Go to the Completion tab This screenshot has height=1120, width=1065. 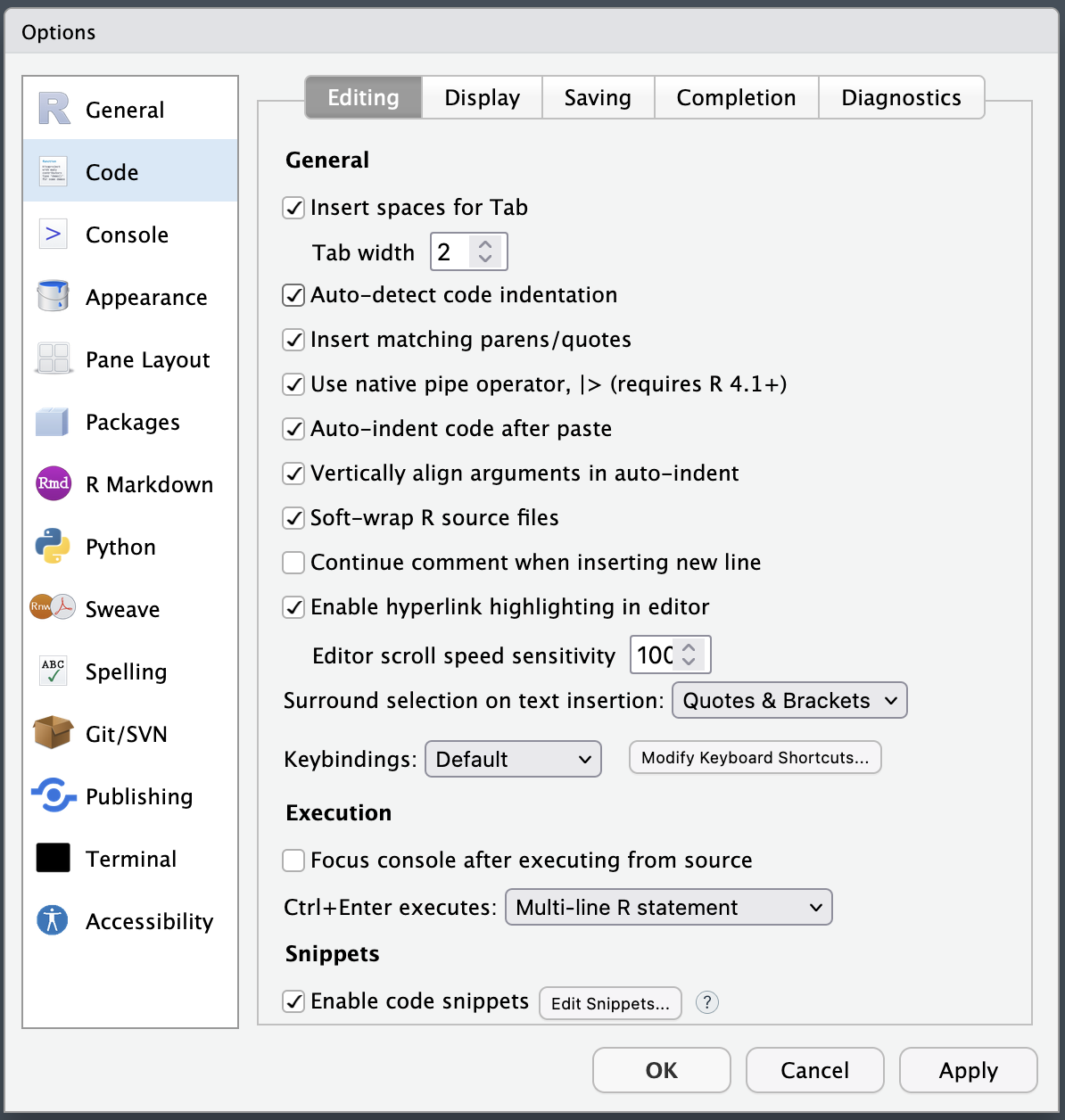[736, 97]
